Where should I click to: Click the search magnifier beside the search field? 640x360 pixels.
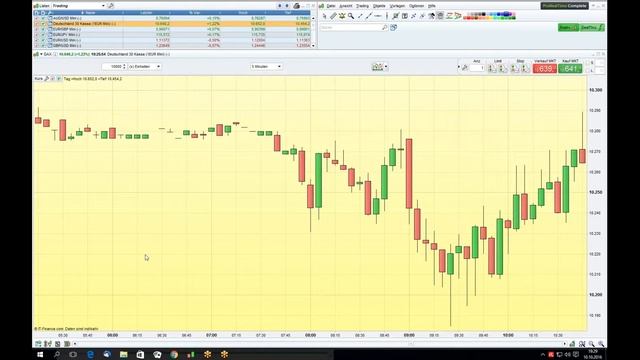click(x=384, y=27)
